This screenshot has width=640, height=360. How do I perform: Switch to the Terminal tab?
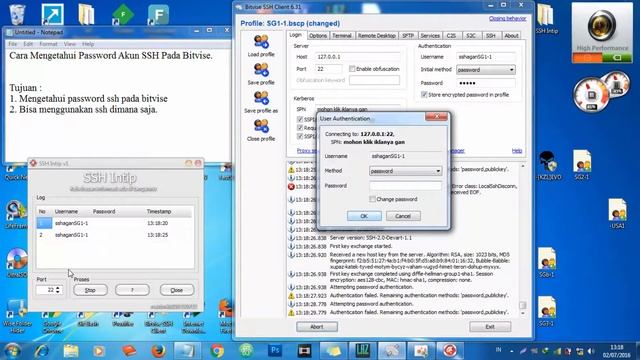(x=342, y=36)
